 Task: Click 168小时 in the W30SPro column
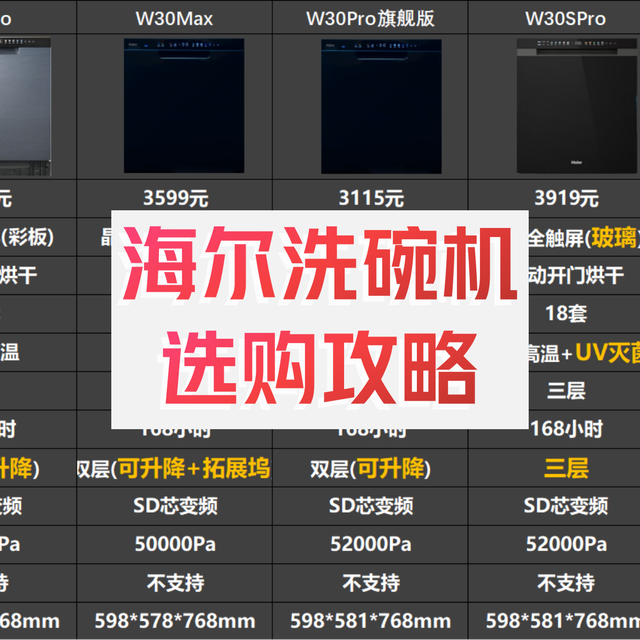(566, 429)
